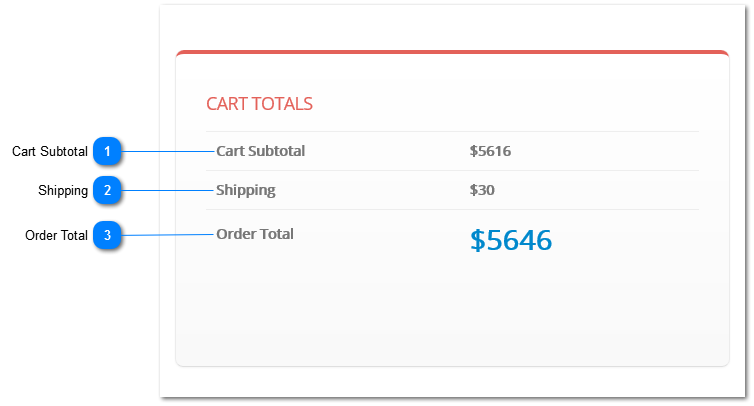Image resolution: width=754 pixels, height=406 pixels.
Task: Select the $30 shipping amount
Action: (x=482, y=190)
